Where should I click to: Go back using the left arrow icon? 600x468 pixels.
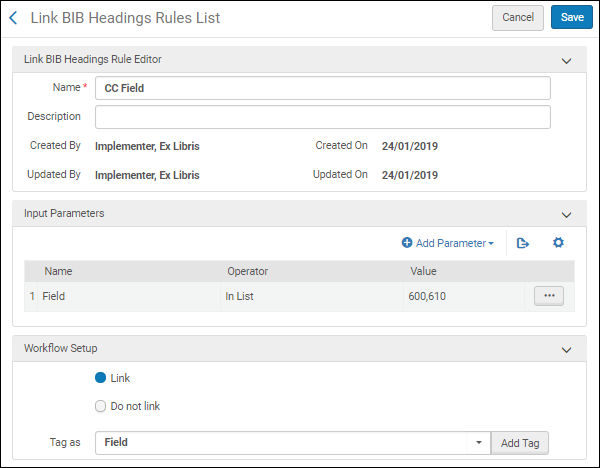point(13,18)
